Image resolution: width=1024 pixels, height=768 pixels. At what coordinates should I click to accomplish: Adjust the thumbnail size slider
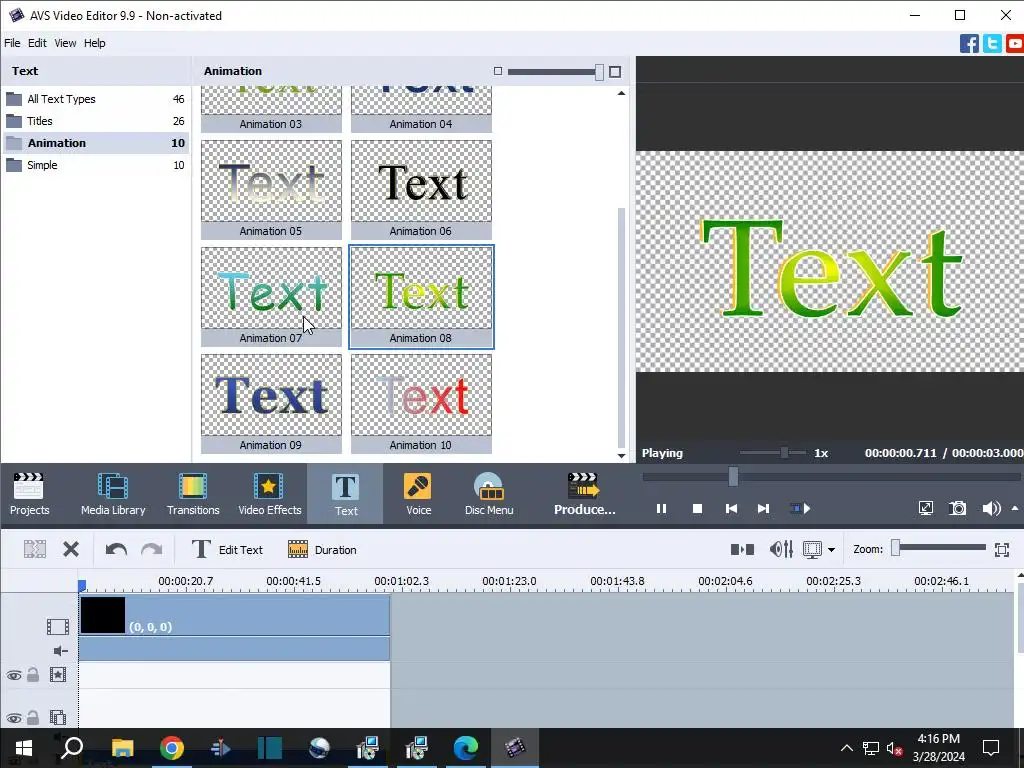click(x=600, y=72)
